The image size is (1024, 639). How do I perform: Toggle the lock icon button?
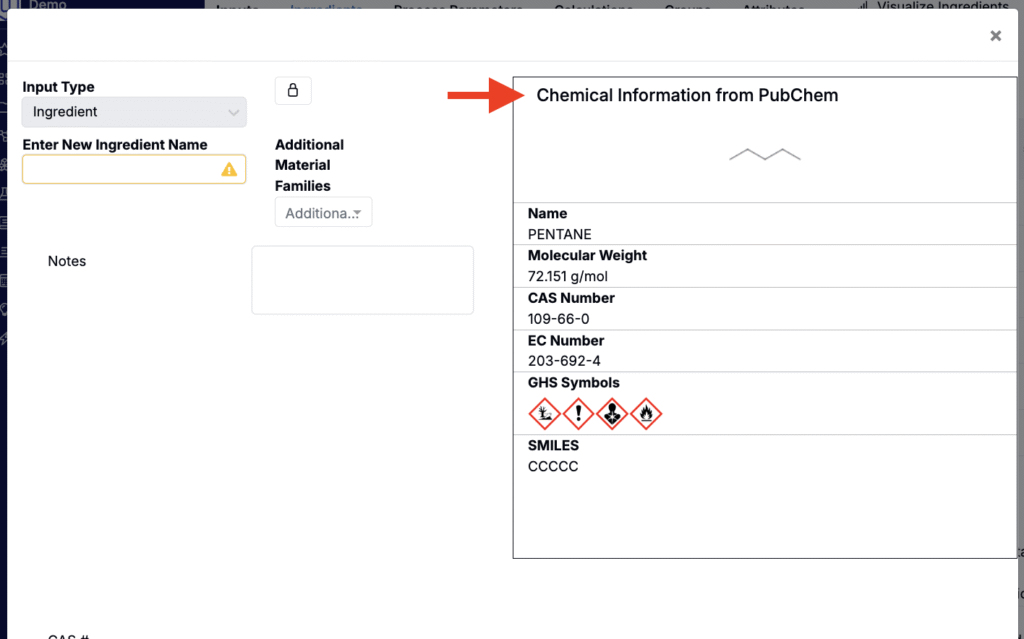pyautogui.click(x=293, y=90)
